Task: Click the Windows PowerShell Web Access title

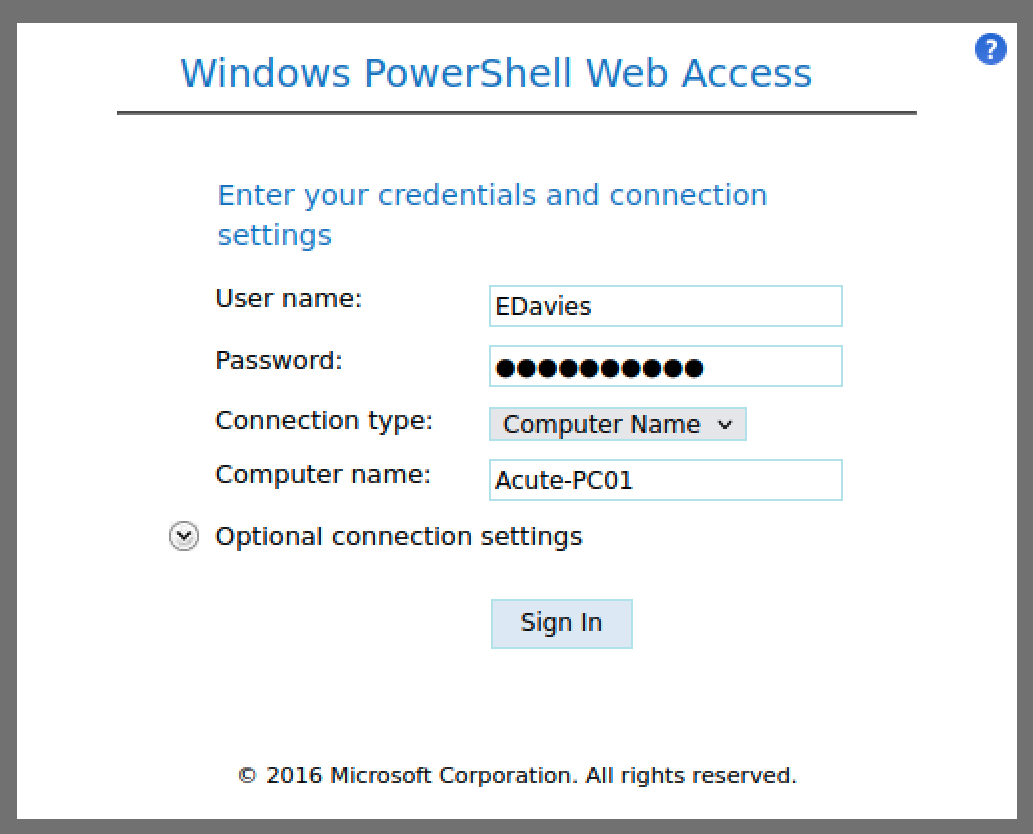Action: point(496,74)
